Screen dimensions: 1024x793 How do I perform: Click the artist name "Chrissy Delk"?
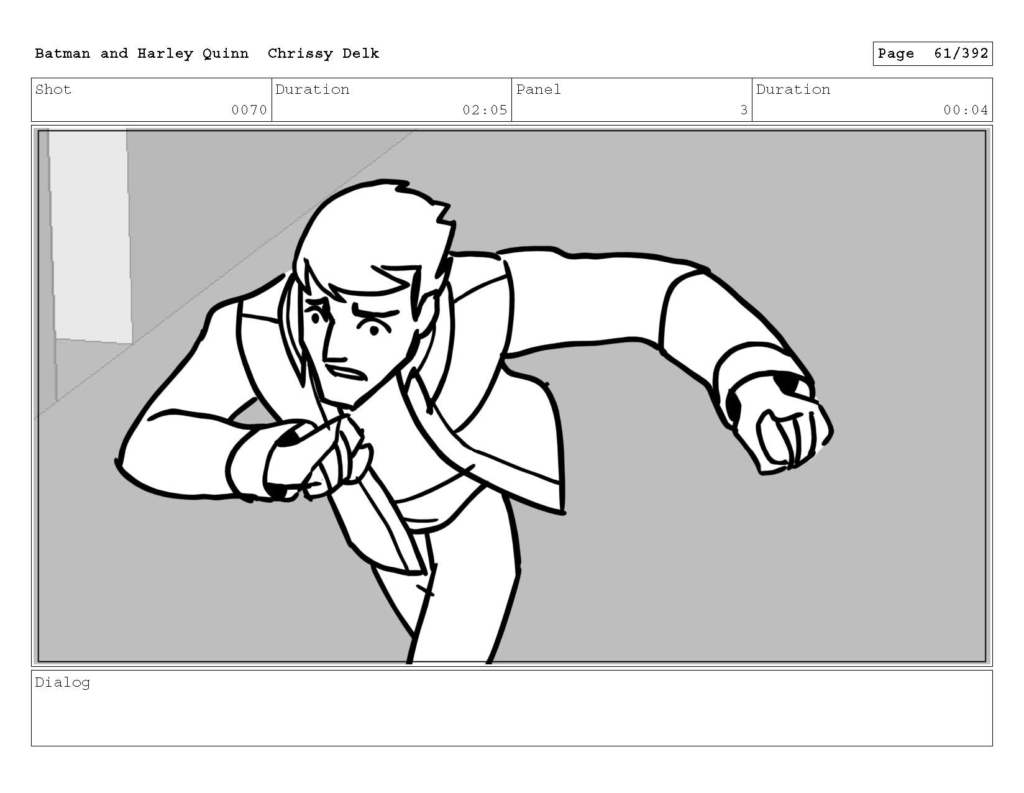coord(323,54)
